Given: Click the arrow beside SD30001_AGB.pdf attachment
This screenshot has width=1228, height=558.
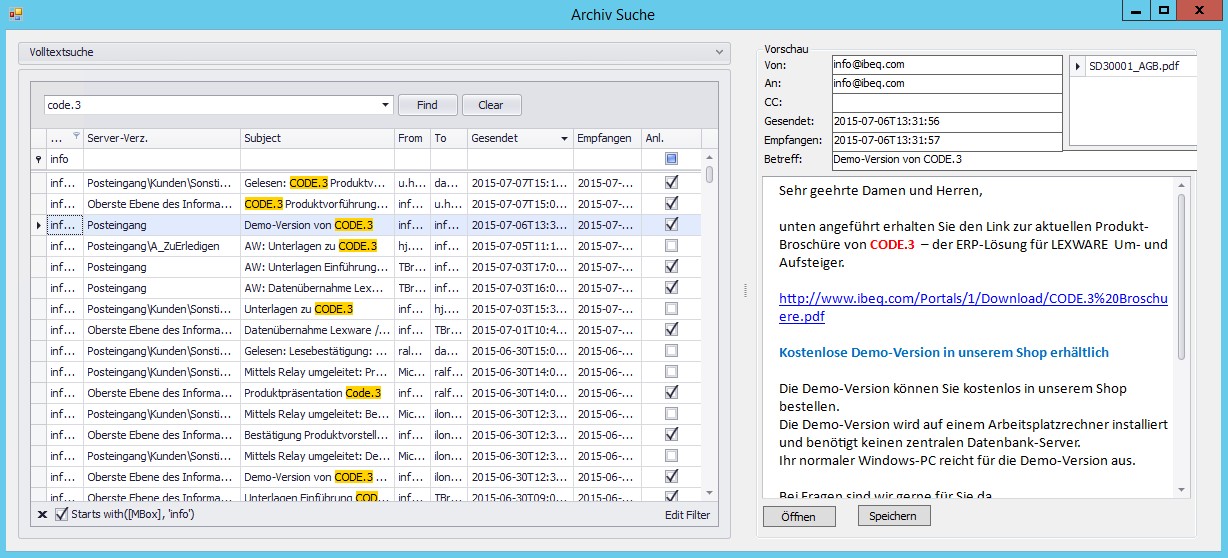Looking at the screenshot, I should [1078, 67].
